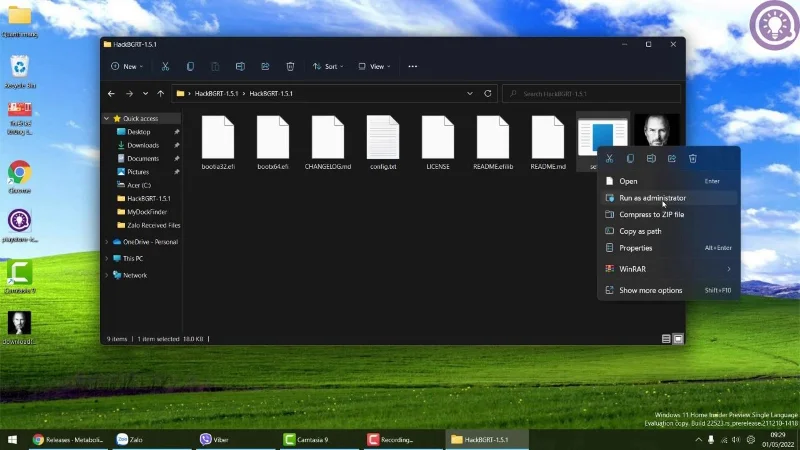Click Share icon in context menu
This screenshot has width=800, height=450.
(x=672, y=159)
